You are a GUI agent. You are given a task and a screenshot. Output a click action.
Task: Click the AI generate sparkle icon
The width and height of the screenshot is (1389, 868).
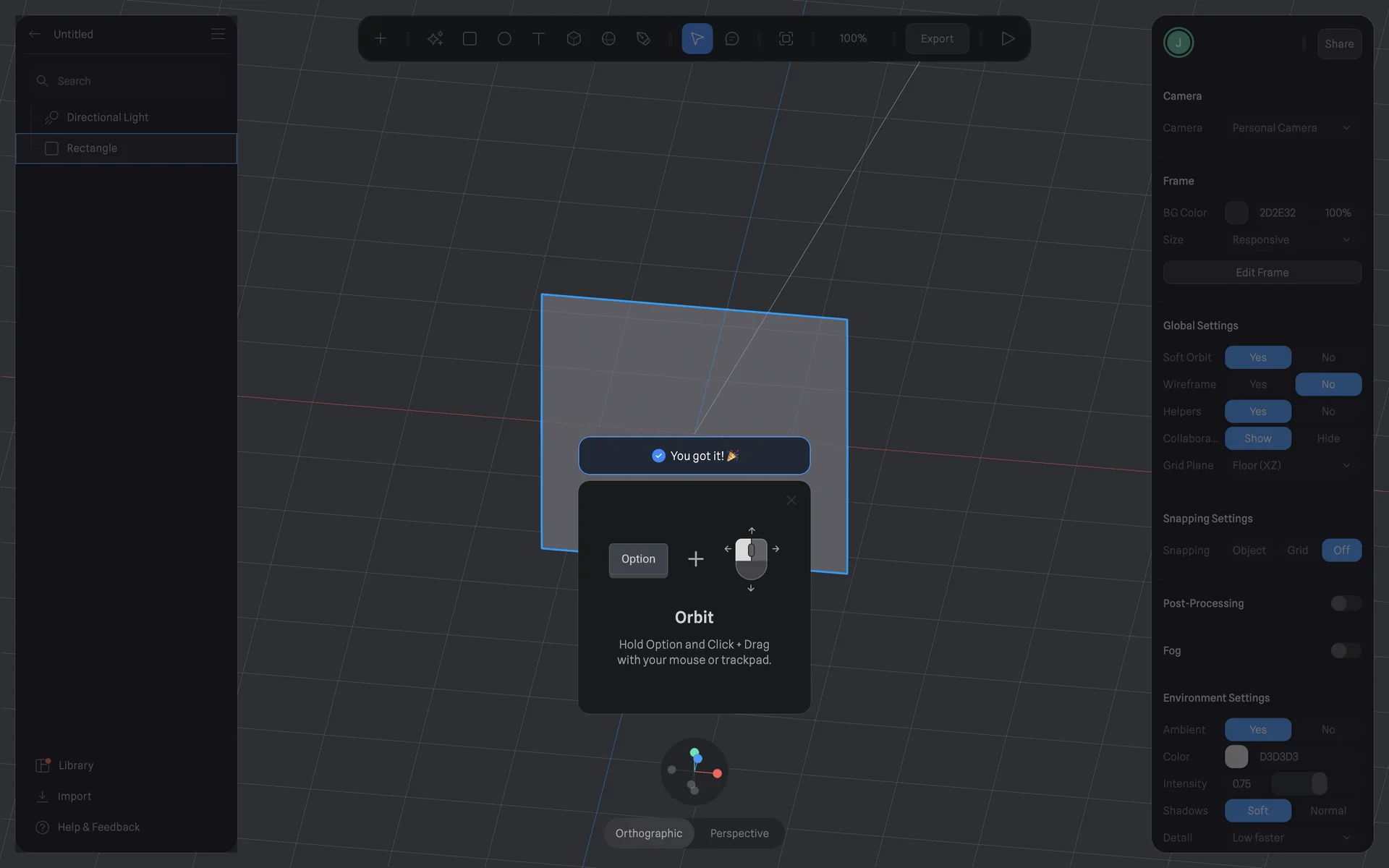435,38
